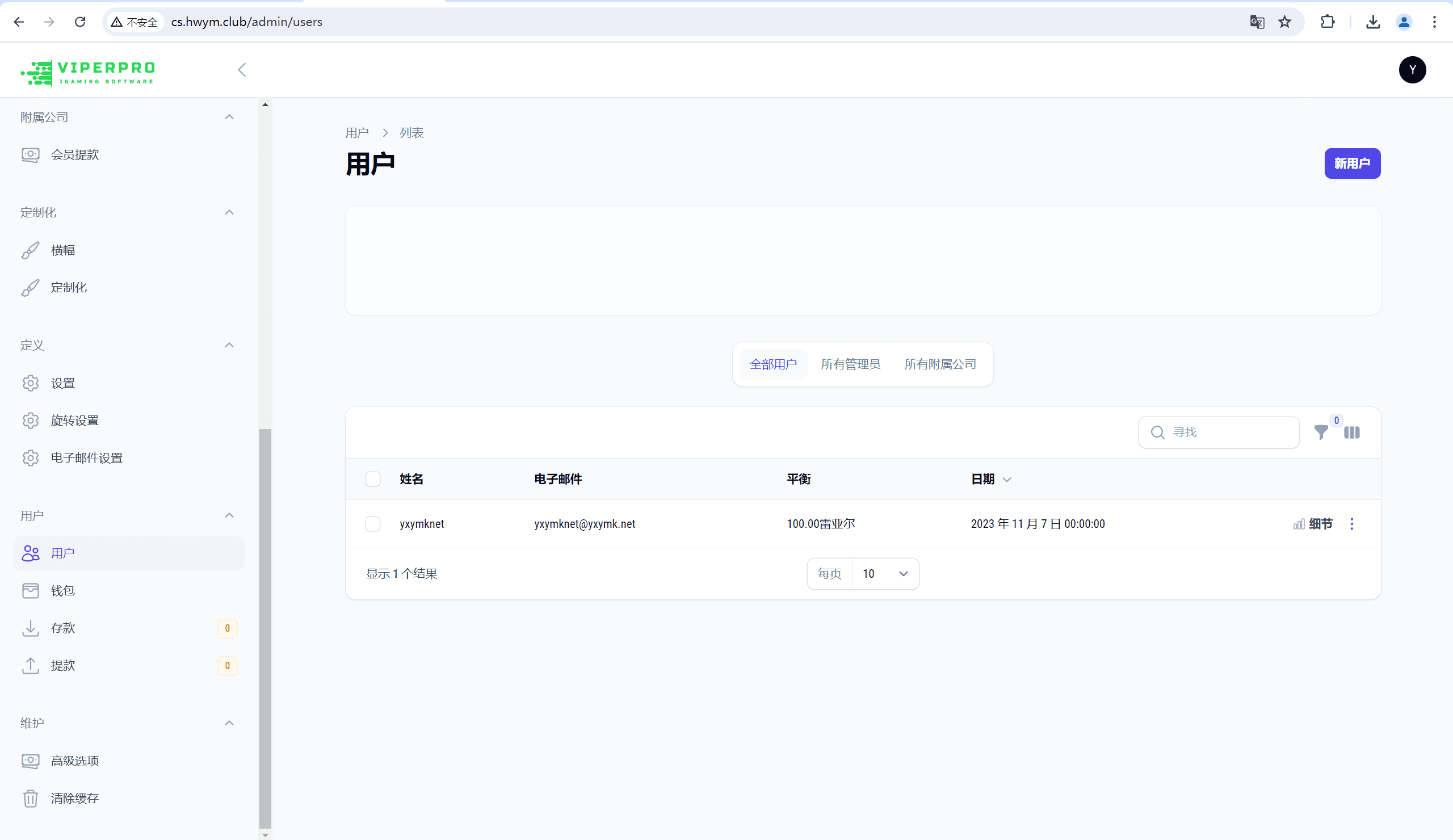Open the per-page dropdown showing 10

pyautogui.click(x=884, y=574)
